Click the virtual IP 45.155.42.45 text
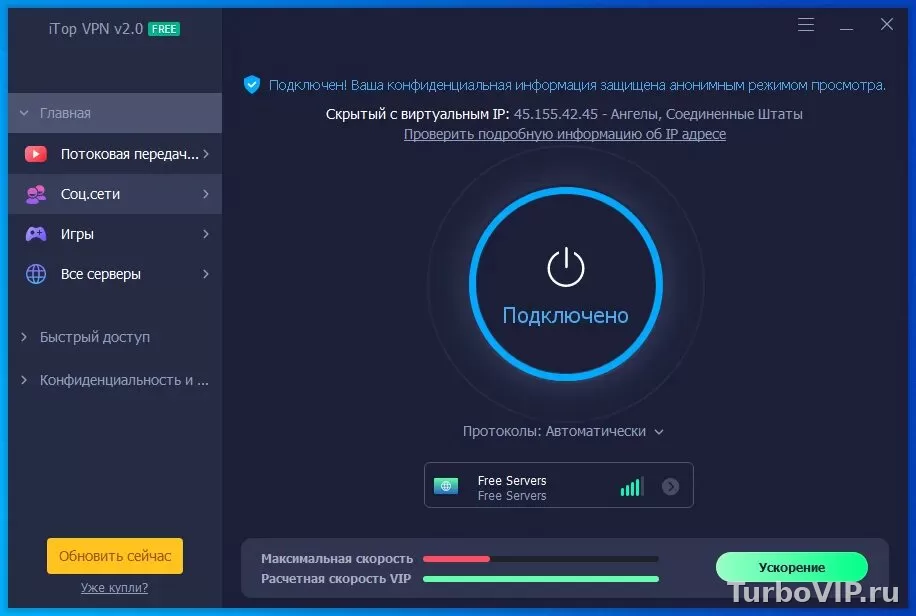 tap(556, 114)
